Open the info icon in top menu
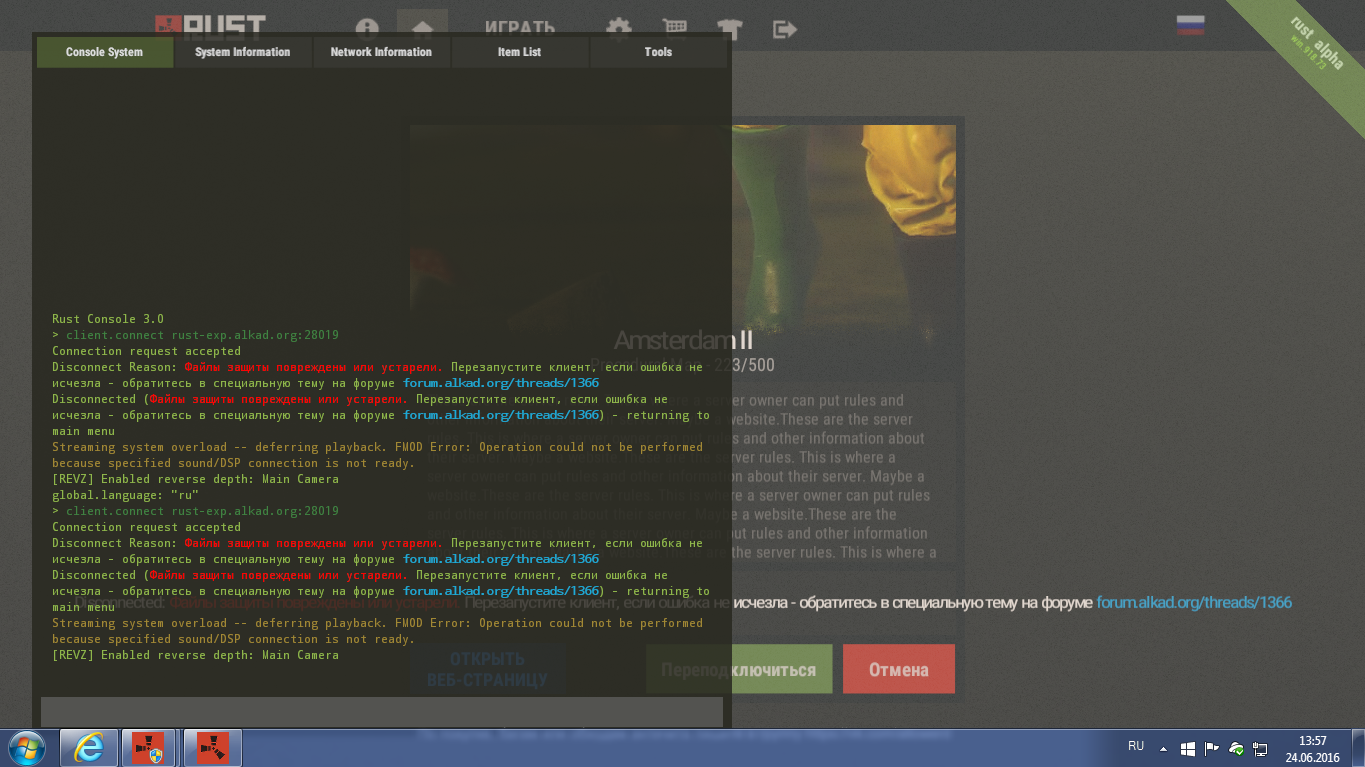 point(367,29)
